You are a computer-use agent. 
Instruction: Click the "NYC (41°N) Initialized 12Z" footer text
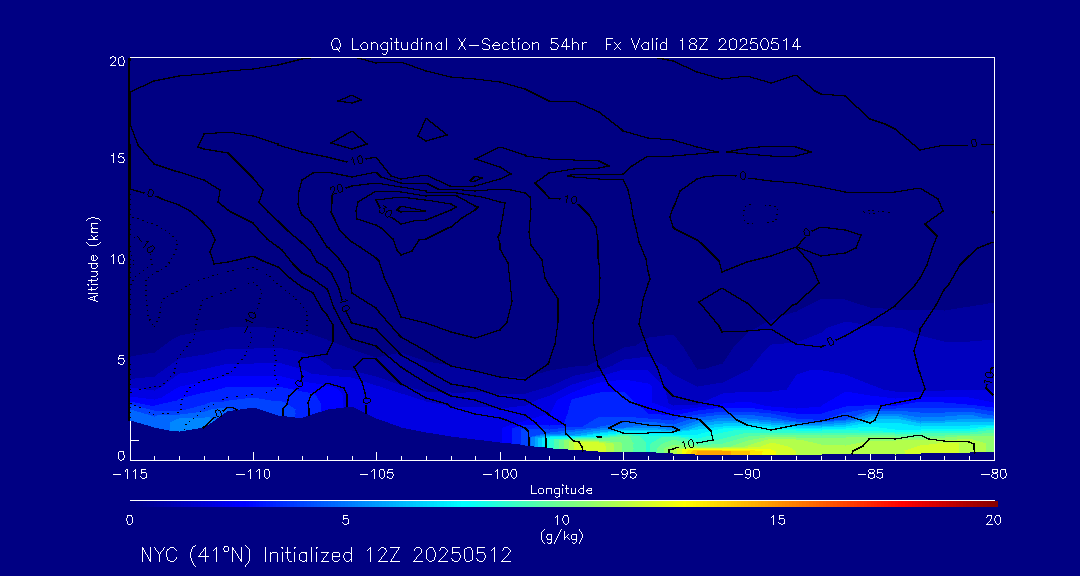(326, 555)
